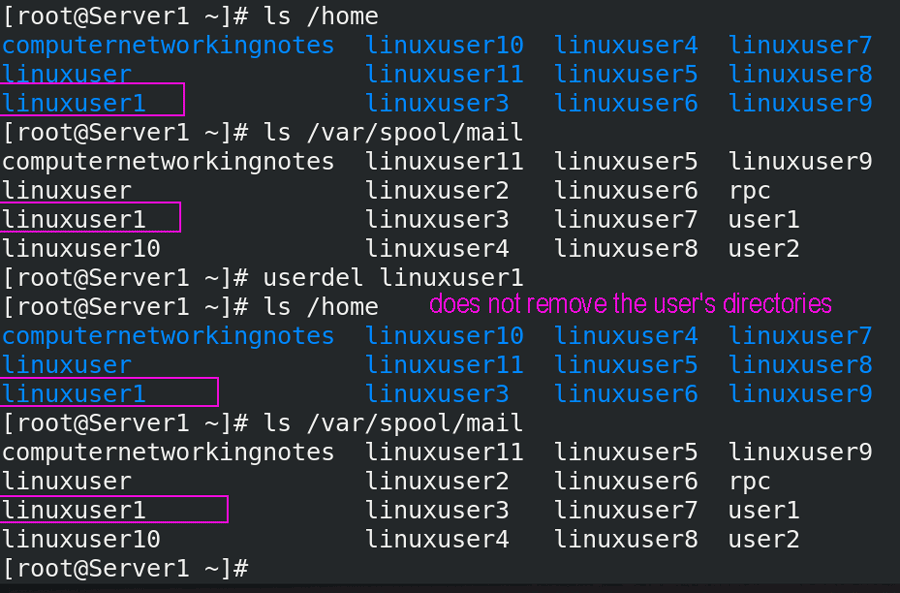The height and width of the screenshot is (593, 900).
Task: Click the pink annotation about user's directories
Action: [630, 304]
